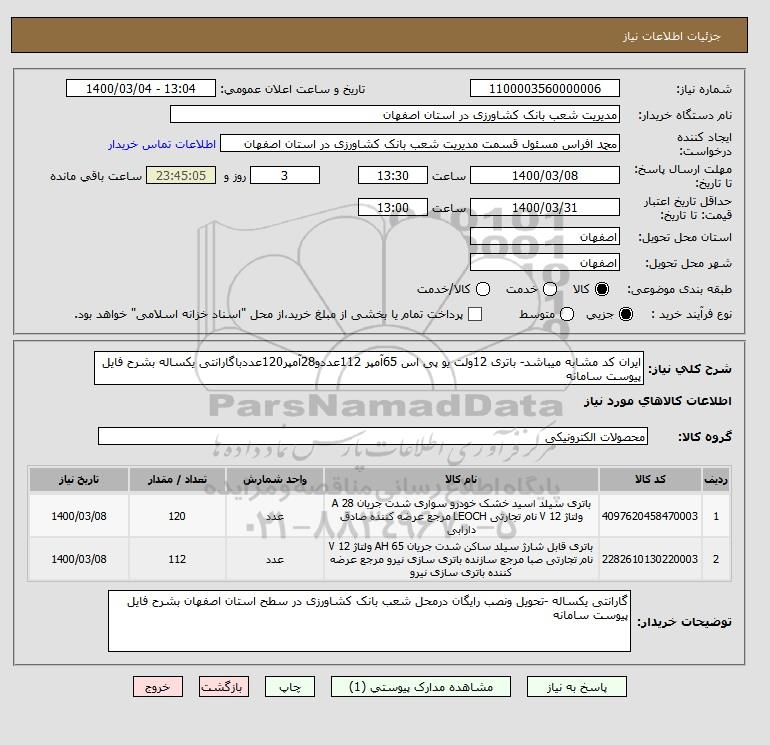Click quantity 112 in row 2

point(177,559)
